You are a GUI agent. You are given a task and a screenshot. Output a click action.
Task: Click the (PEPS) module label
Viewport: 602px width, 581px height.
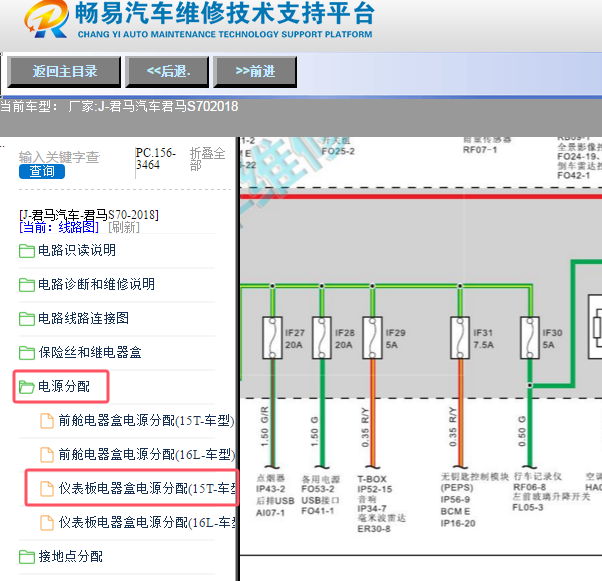pyautogui.click(x=457, y=488)
